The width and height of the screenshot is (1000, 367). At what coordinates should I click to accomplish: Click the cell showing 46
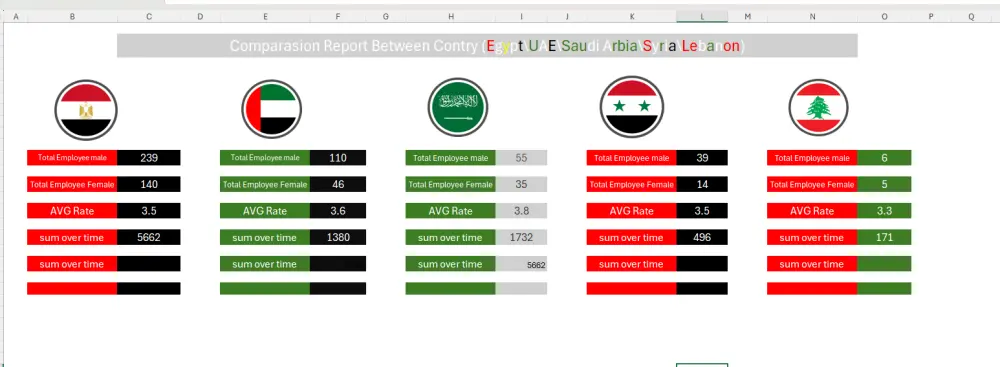tap(338, 184)
